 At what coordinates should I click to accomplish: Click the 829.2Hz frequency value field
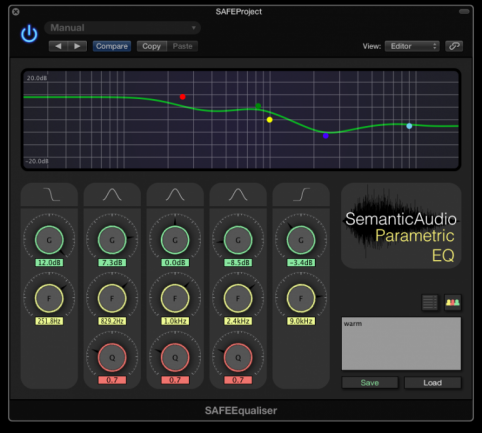pyautogui.click(x=112, y=321)
